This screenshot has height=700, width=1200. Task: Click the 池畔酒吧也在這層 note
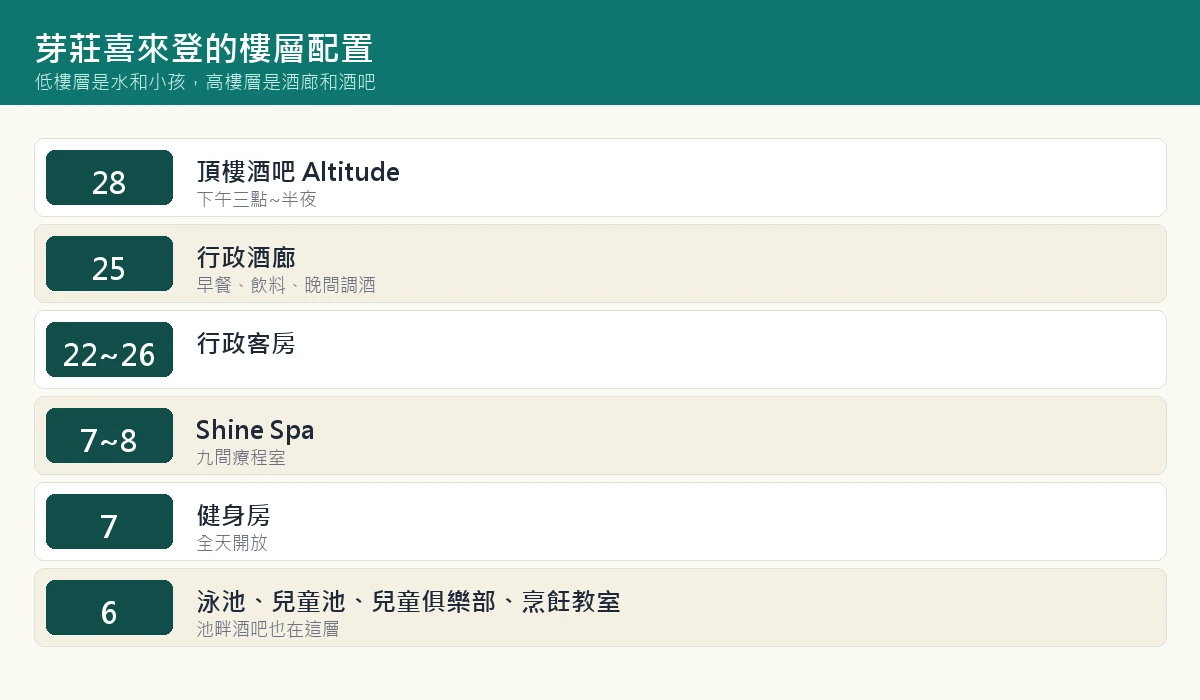click(x=268, y=629)
